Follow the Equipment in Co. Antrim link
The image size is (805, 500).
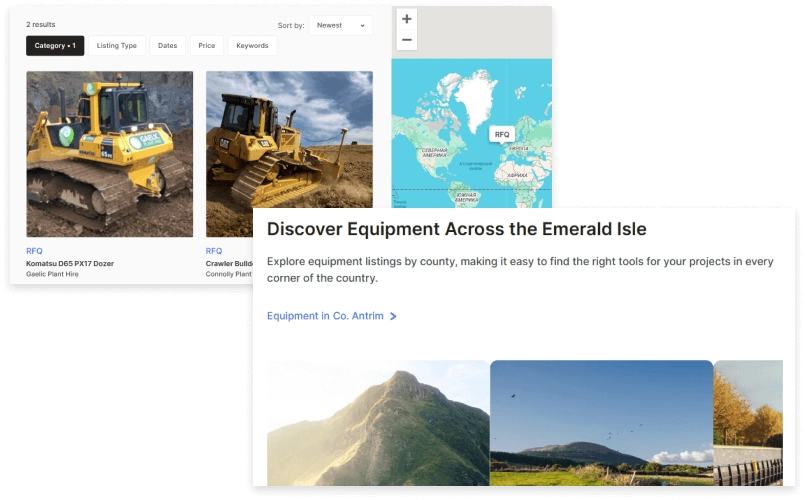(x=324, y=317)
